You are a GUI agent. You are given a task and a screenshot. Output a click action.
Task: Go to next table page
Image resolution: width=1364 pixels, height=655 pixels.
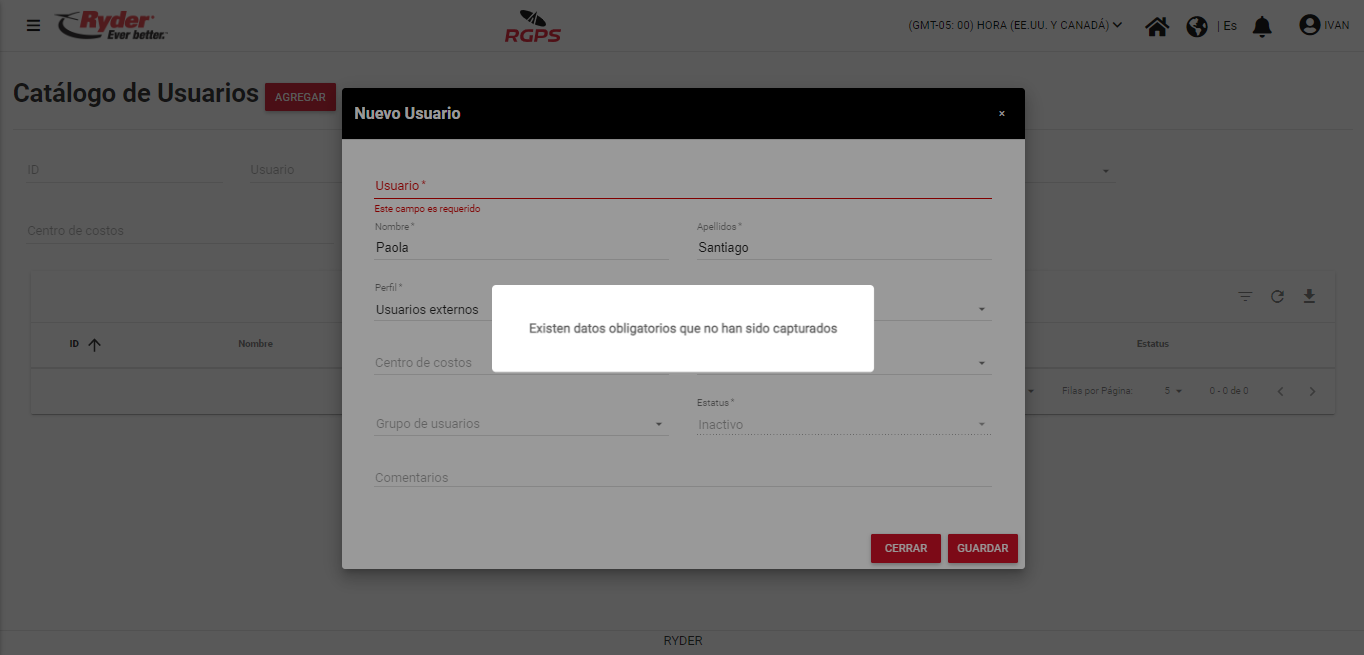coord(1312,391)
